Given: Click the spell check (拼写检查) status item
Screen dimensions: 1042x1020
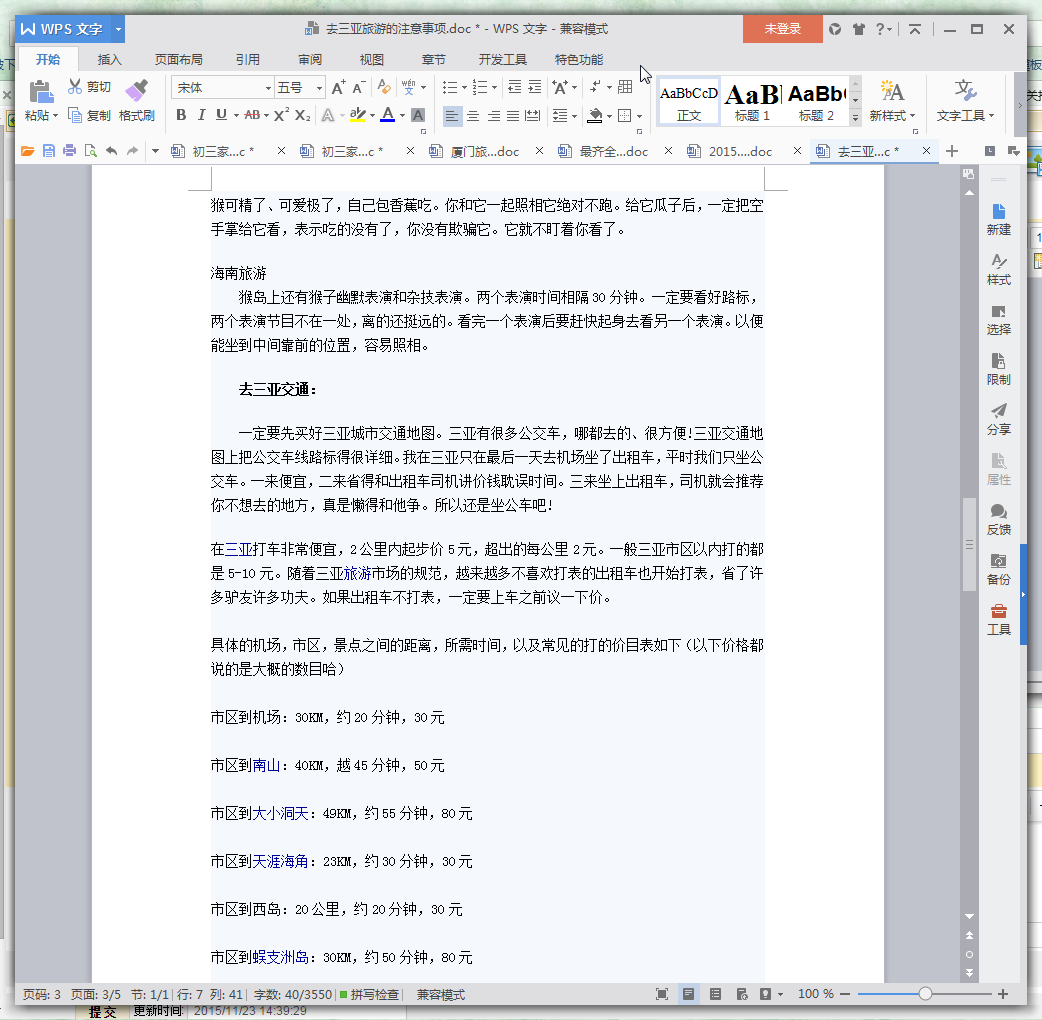Looking at the screenshot, I should [x=369, y=995].
